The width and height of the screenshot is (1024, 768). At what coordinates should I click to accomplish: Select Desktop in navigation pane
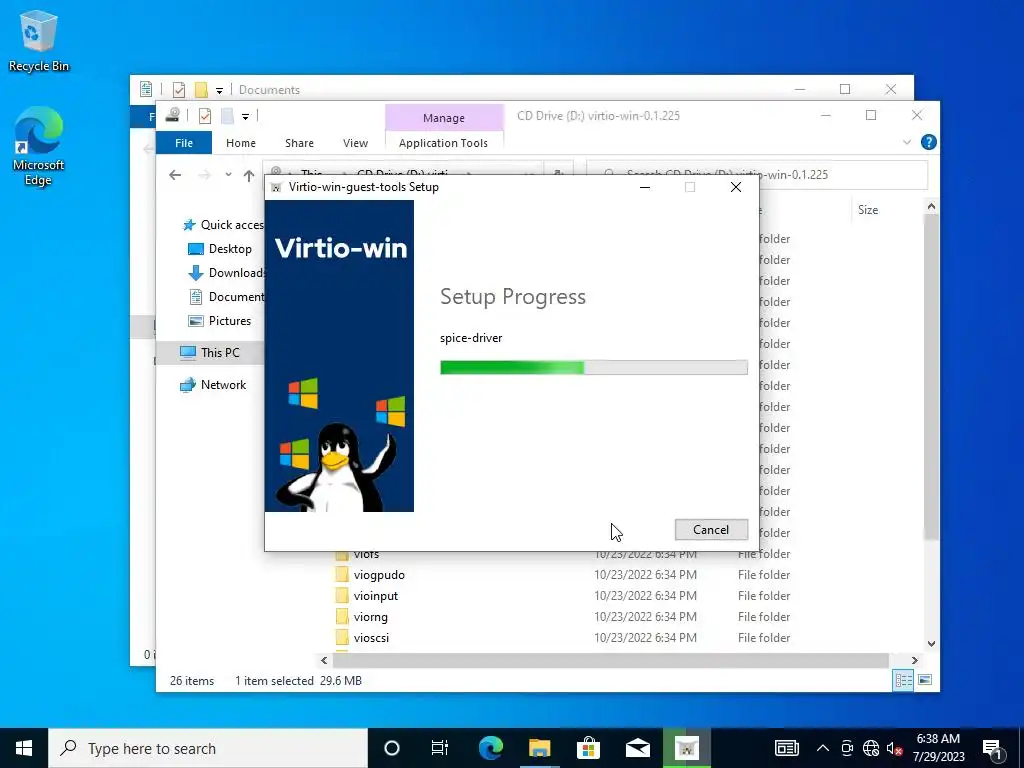click(219, 249)
